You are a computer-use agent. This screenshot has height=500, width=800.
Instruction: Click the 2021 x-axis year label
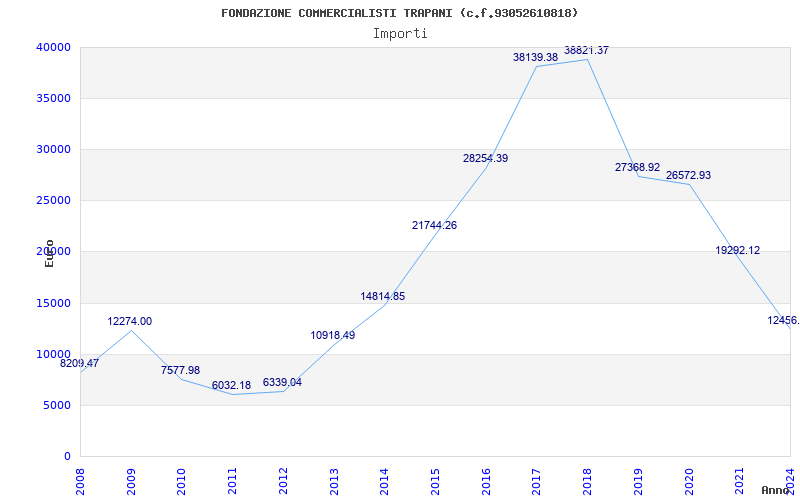(739, 482)
